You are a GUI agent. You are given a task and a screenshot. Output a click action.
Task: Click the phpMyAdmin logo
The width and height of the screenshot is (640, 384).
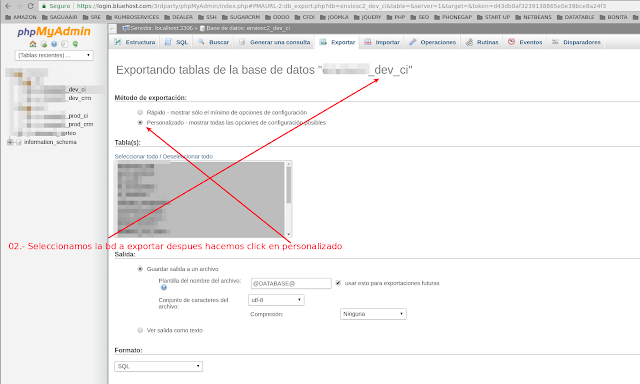pyautogui.click(x=54, y=31)
